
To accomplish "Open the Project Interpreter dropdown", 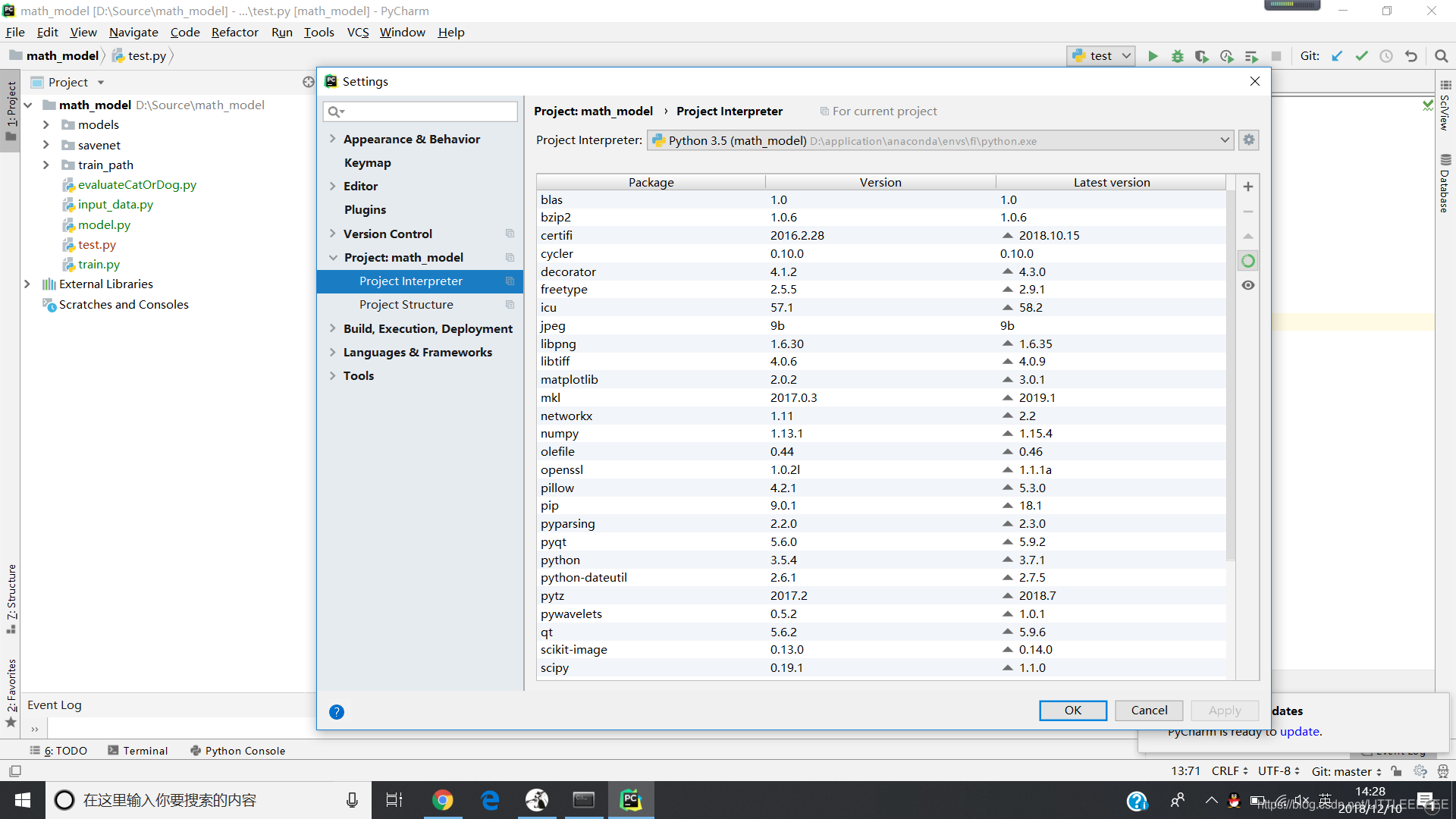I will [940, 140].
